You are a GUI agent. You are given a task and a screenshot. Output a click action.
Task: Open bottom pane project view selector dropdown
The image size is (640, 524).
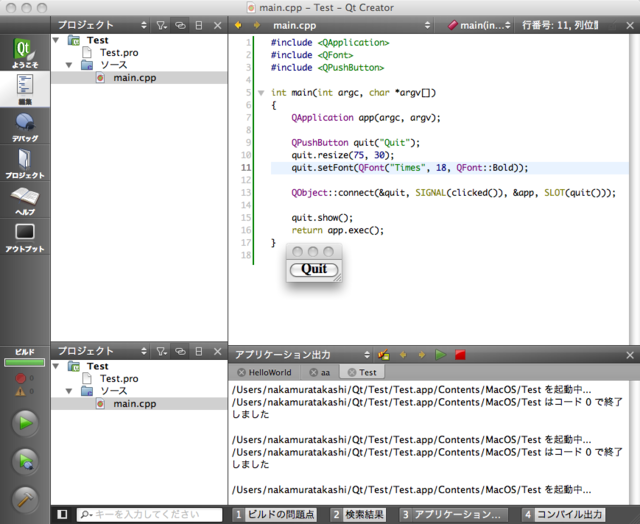(x=101, y=351)
